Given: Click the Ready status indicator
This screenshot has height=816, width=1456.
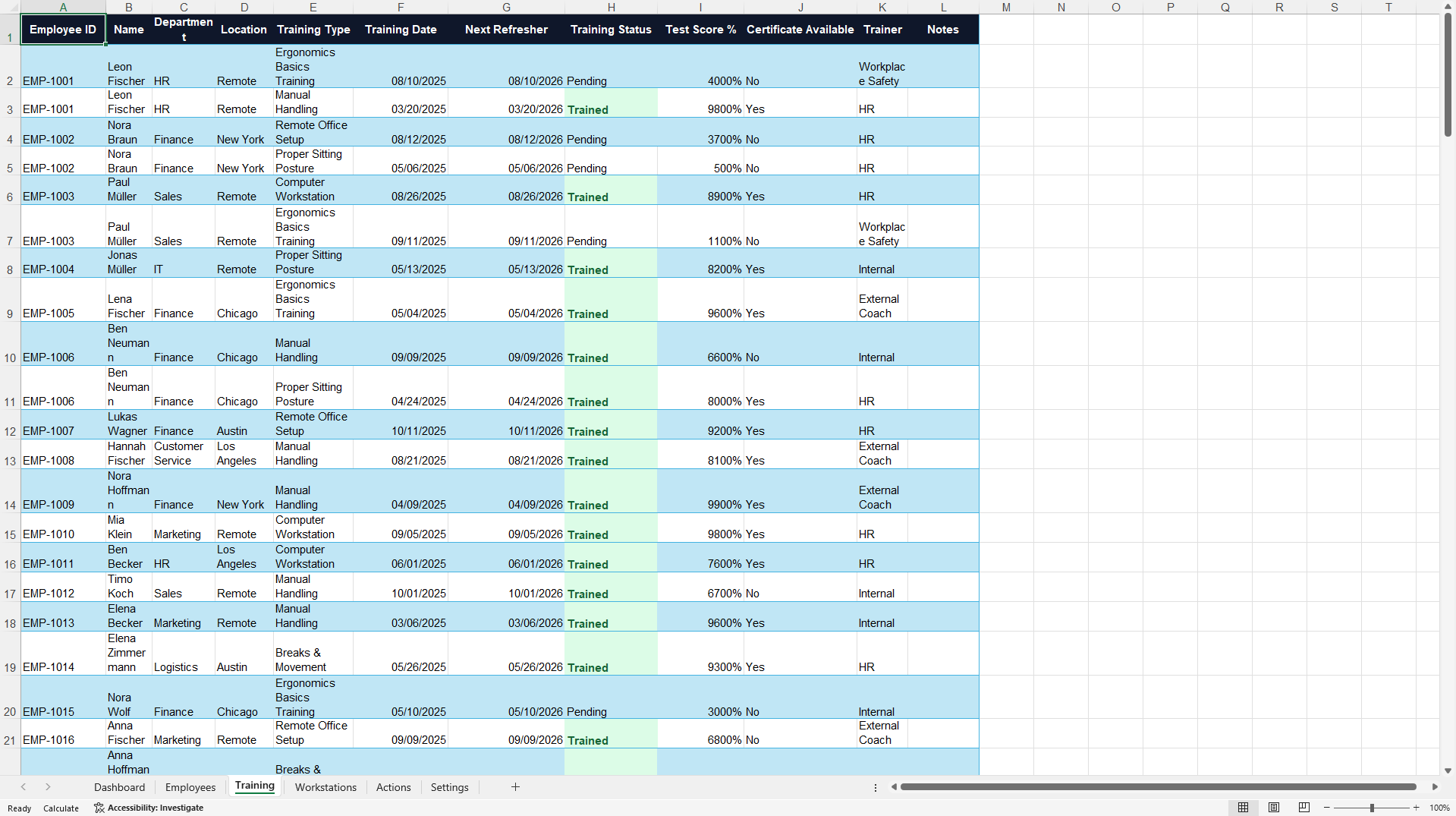Looking at the screenshot, I should tap(20, 808).
